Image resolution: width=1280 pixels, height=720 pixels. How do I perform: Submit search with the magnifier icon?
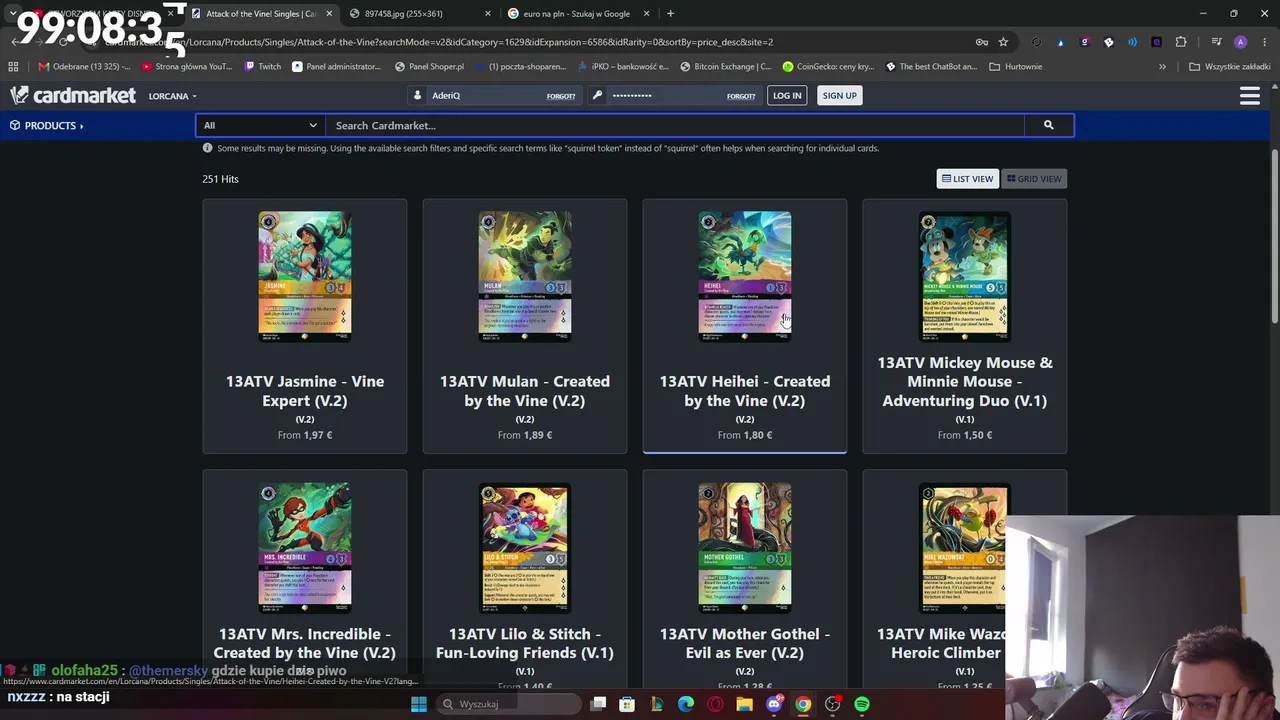1048,125
